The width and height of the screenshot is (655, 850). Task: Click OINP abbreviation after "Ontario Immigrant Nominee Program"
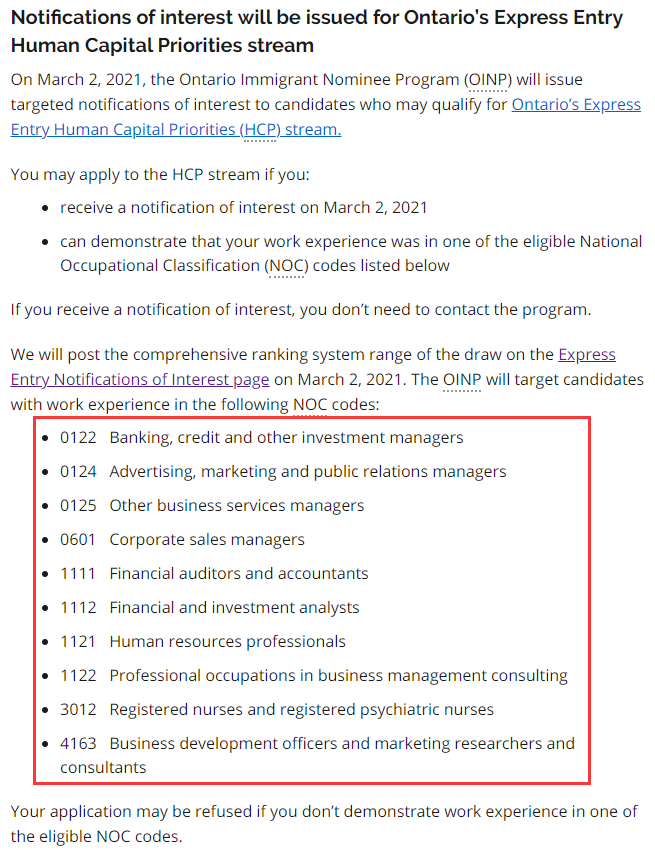[x=488, y=79]
